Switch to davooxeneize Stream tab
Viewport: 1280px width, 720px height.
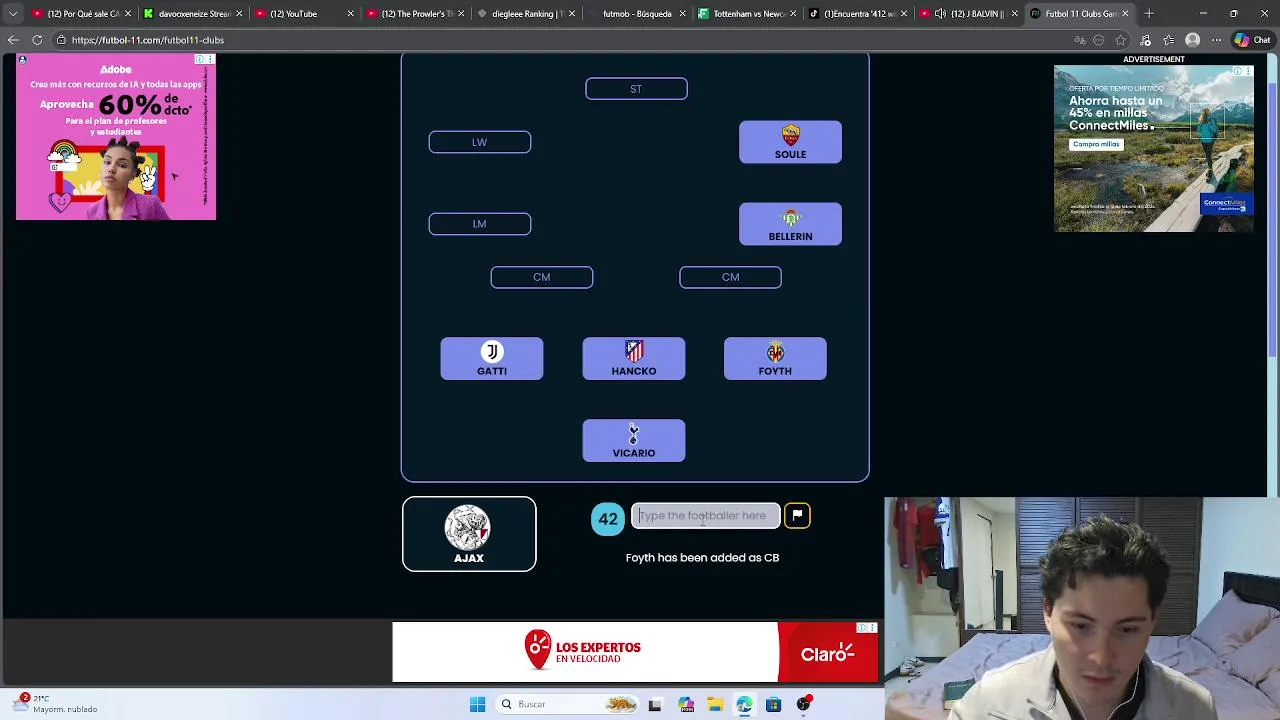(193, 14)
